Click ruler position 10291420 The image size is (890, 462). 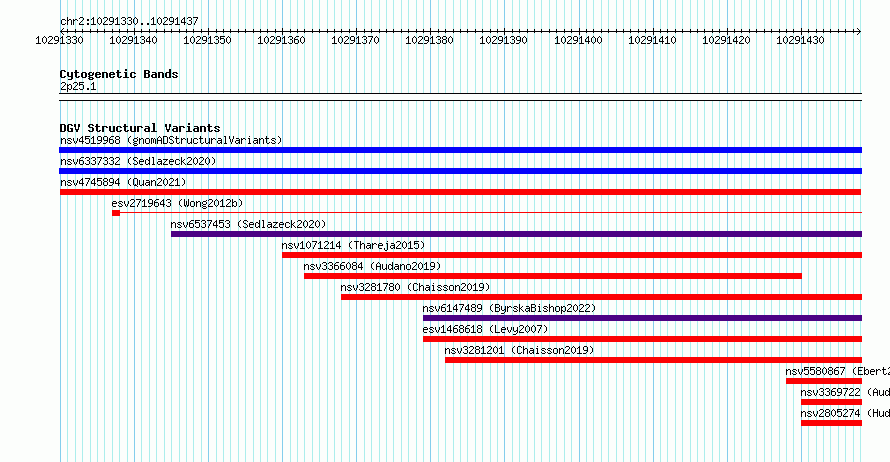727,40
